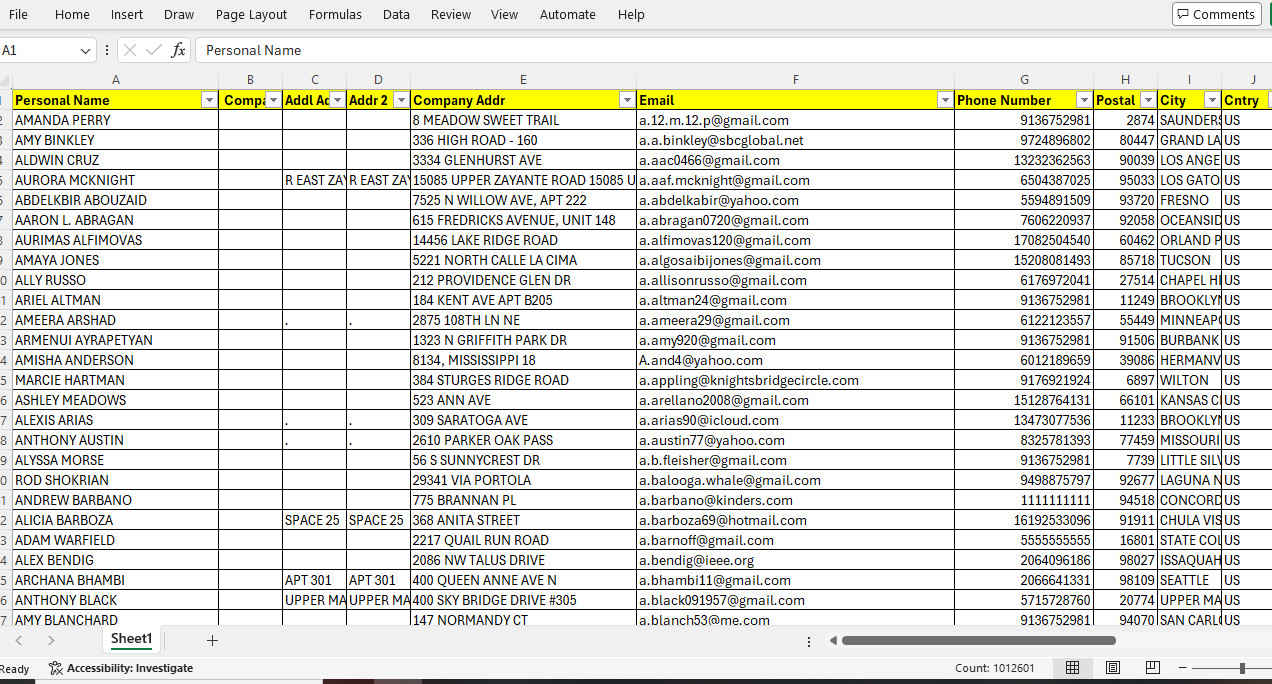This screenshot has width=1272, height=684.
Task: Click previous sheet navigation arrow
Action: pyautogui.click(x=19, y=640)
